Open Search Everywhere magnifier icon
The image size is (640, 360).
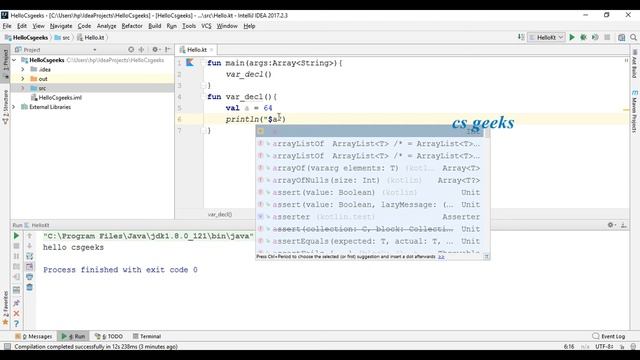click(x=633, y=38)
